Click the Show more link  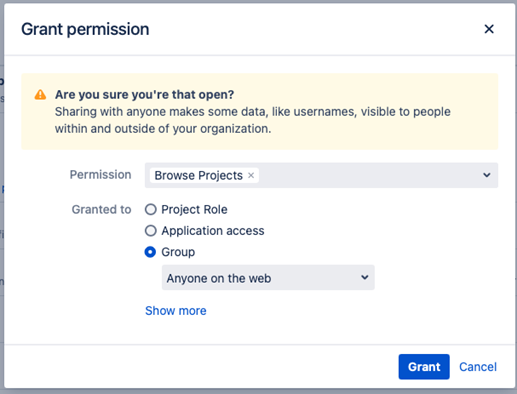click(176, 311)
